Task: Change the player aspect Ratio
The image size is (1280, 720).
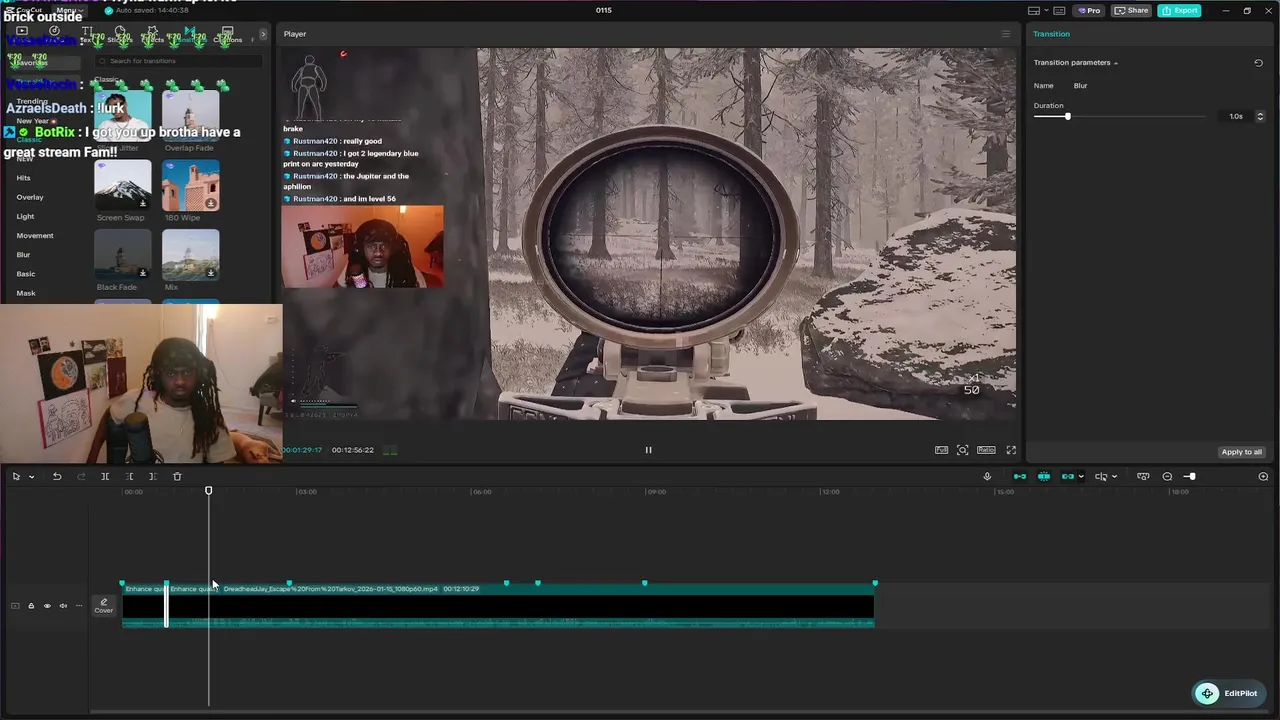Action: click(986, 450)
